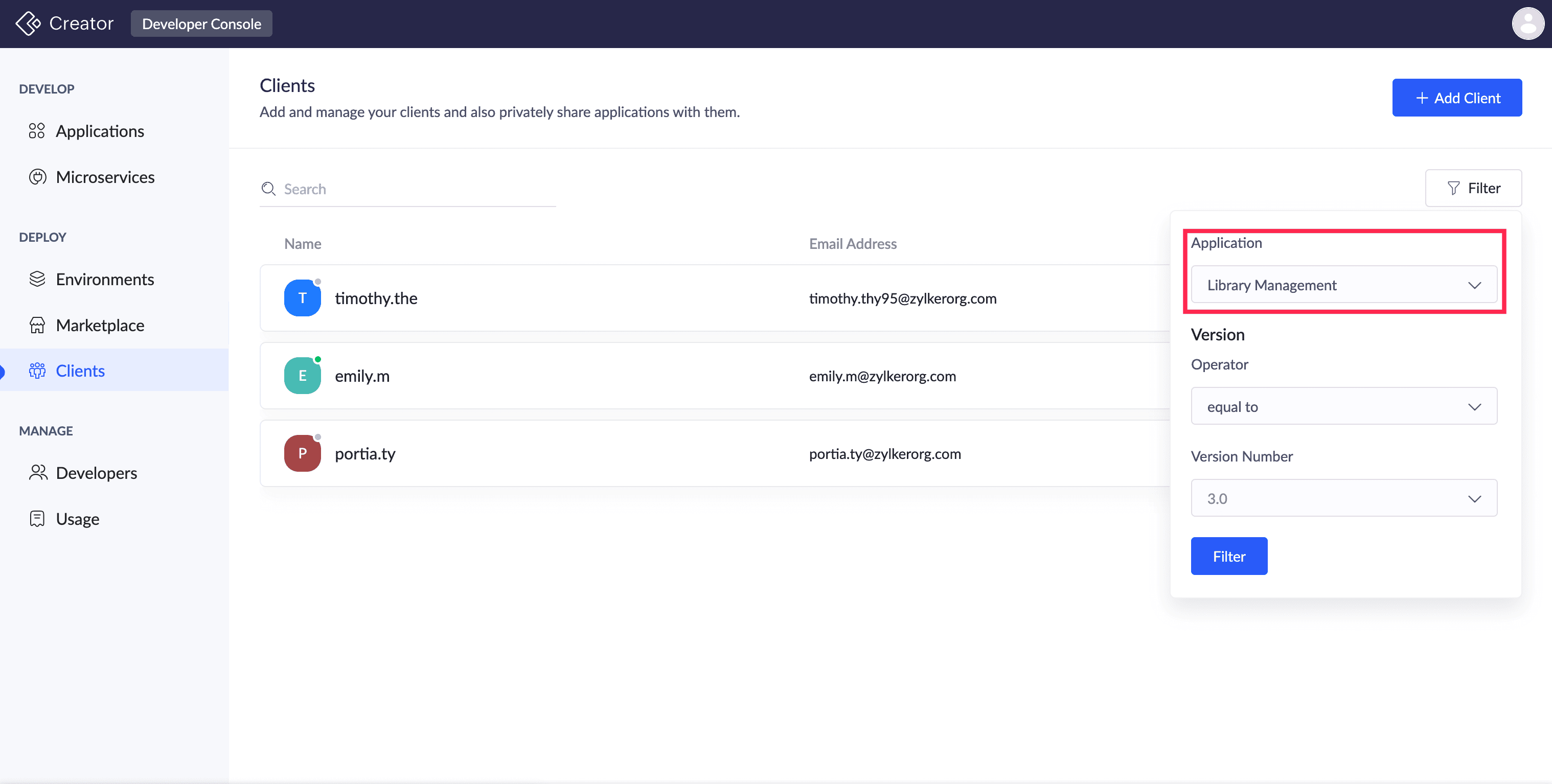
Task: Click the Environments layers icon
Action: pyautogui.click(x=37, y=279)
